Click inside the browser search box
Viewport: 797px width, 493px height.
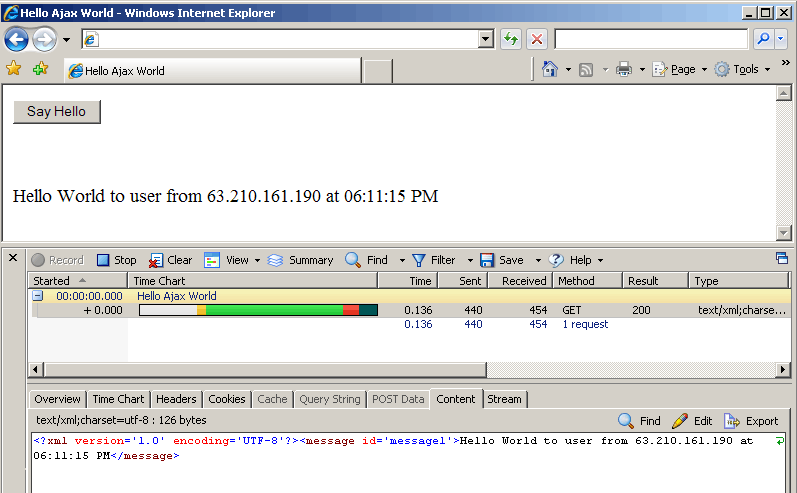point(650,39)
